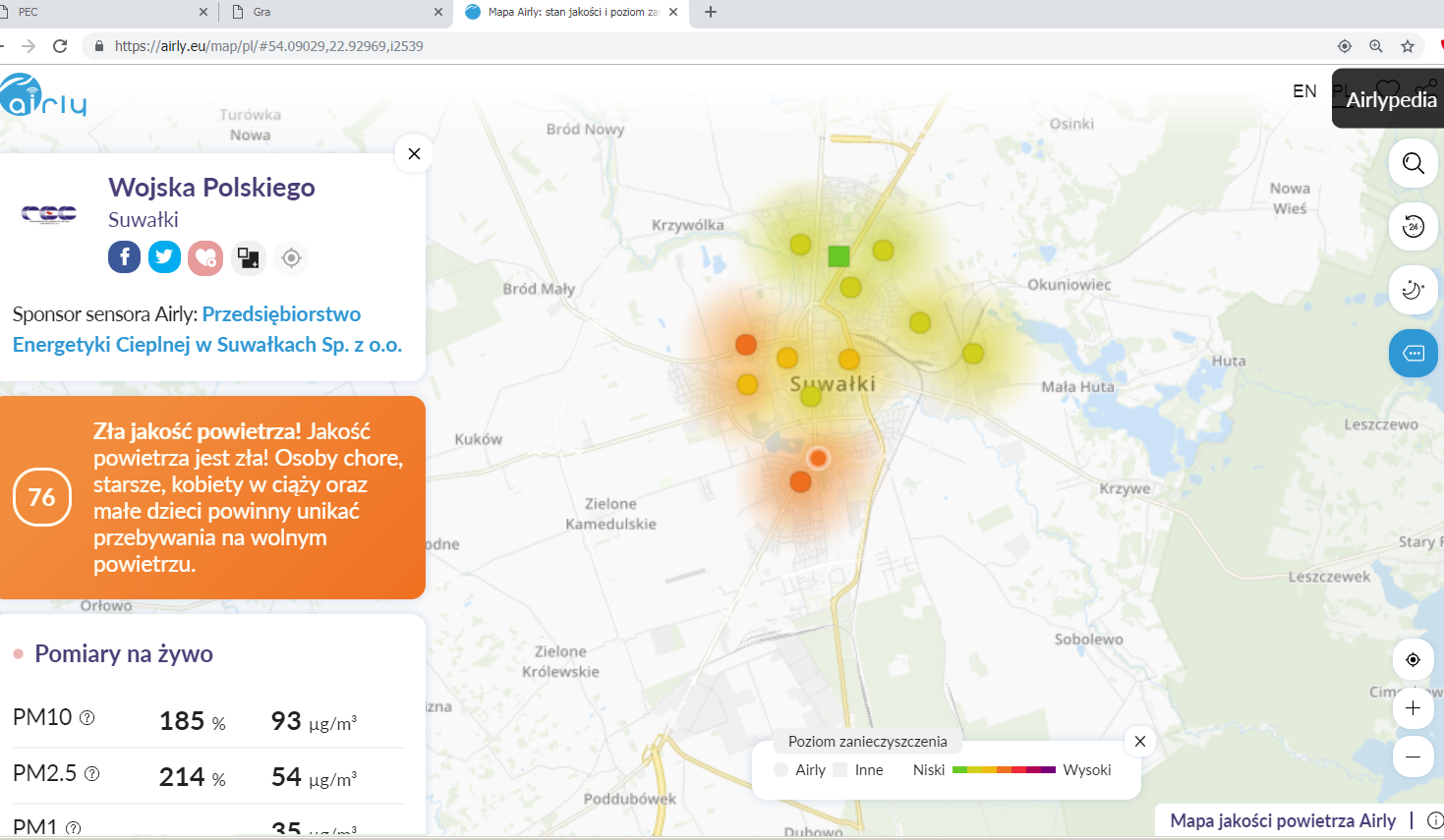Dismiss the pollution level legend
Screen dimensions: 1444x840
tap(1140, 742)
